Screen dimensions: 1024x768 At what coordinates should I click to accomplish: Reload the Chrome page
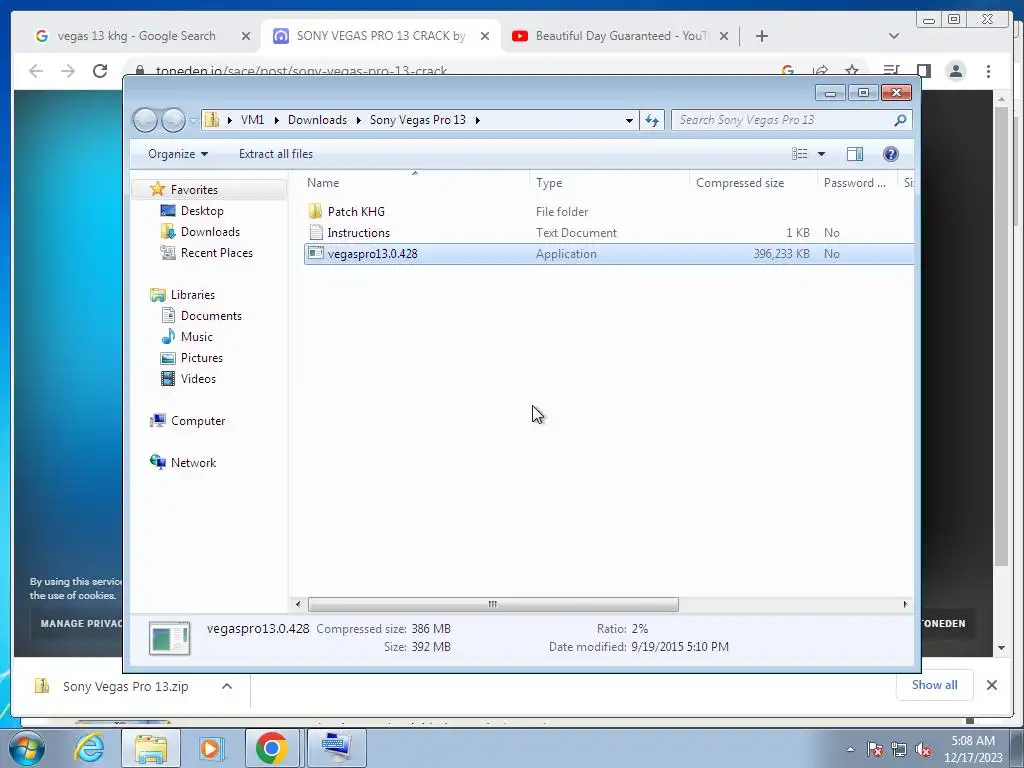(x=100, y=71)
